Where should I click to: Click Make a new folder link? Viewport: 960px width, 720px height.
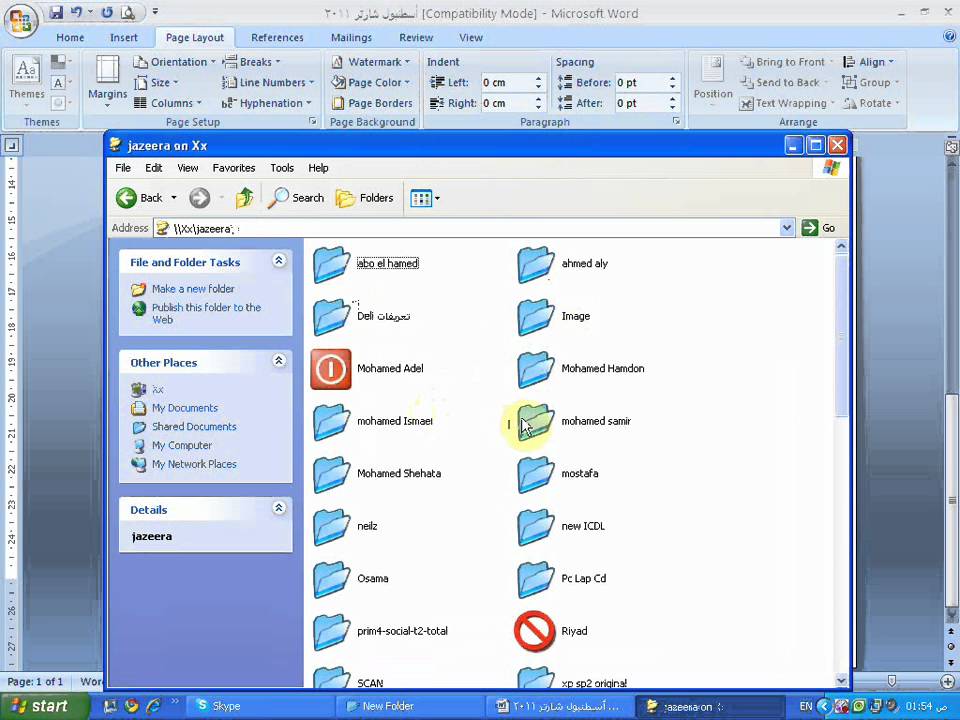click(193, 289)
